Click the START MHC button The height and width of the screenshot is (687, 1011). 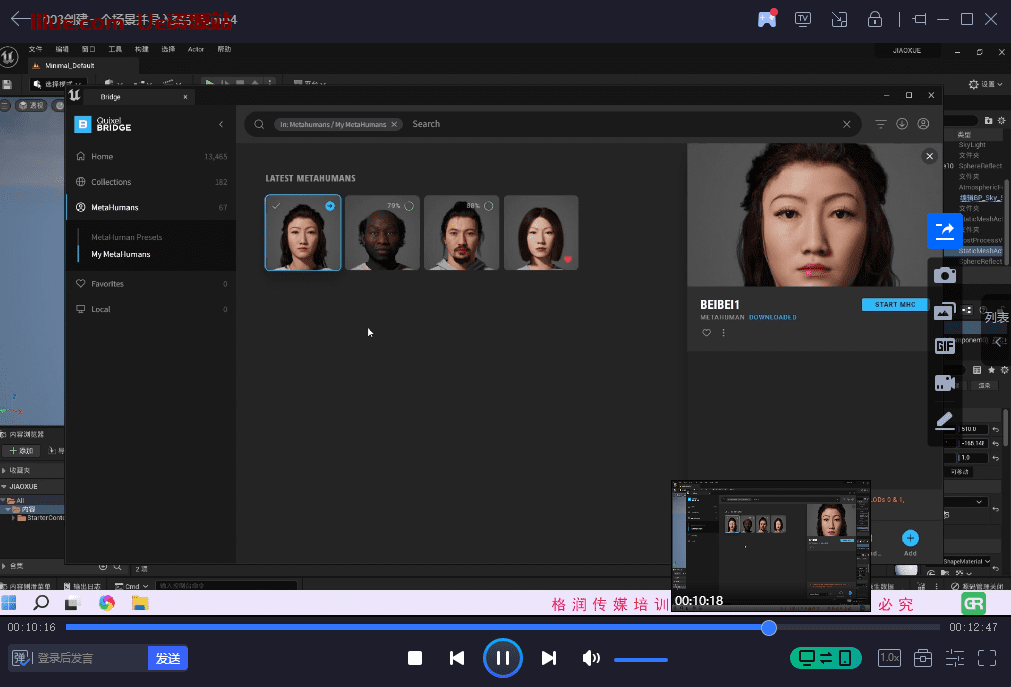(894, 304)
